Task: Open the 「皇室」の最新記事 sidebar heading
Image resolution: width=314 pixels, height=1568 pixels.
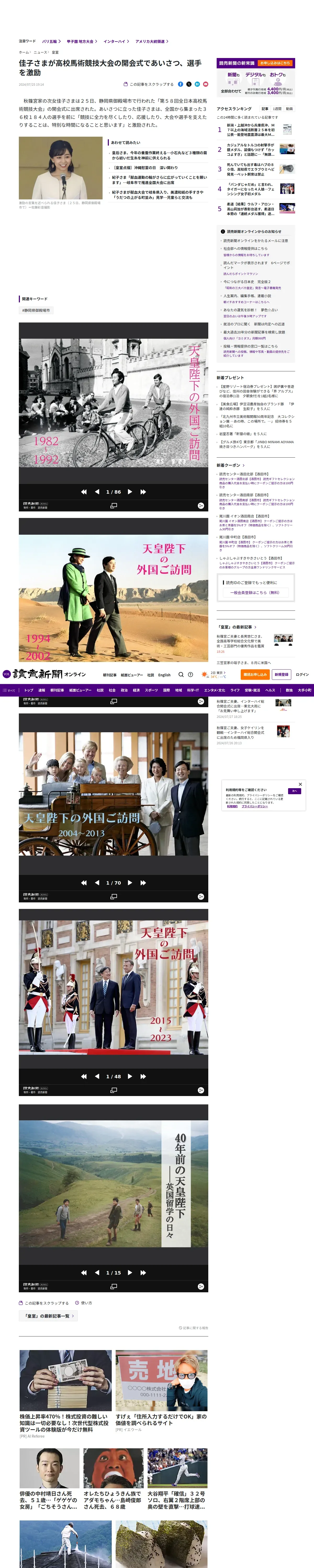Action: [x=237, y=626]
